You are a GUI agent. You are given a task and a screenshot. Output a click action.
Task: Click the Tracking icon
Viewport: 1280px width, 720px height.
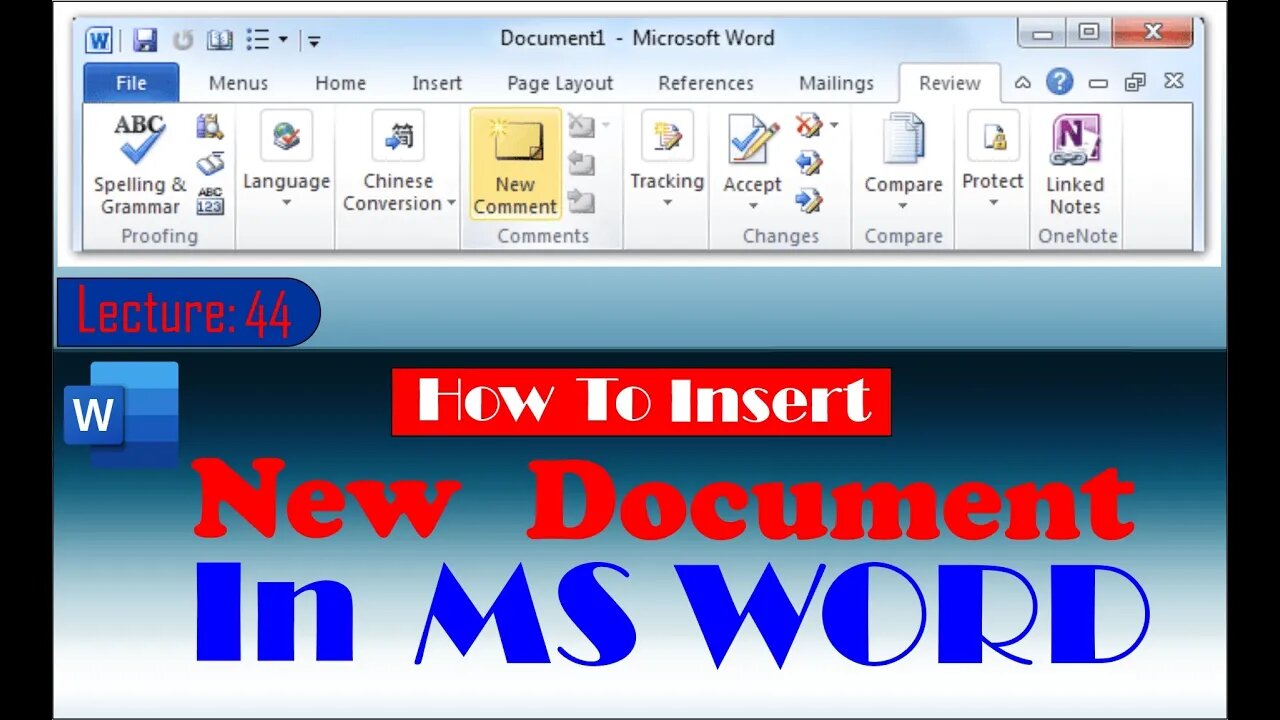tap(667, 136)
